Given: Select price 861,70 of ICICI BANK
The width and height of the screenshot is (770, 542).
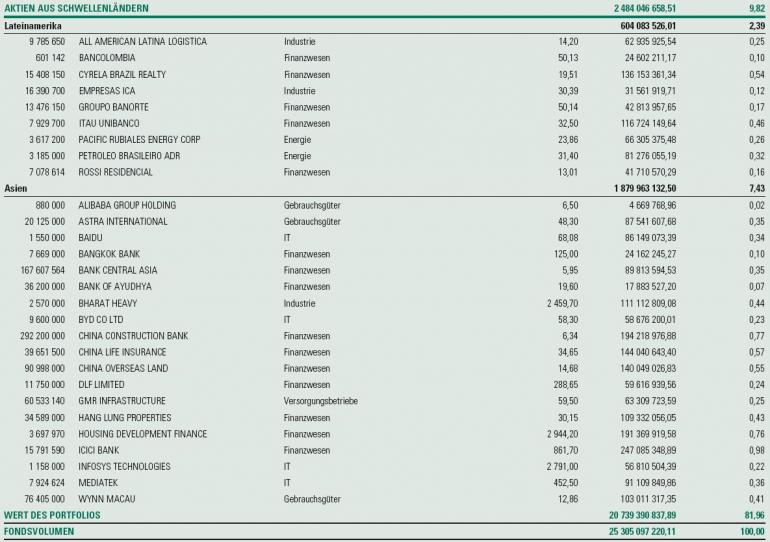Looking at the screenshot, I should (566, 450).
